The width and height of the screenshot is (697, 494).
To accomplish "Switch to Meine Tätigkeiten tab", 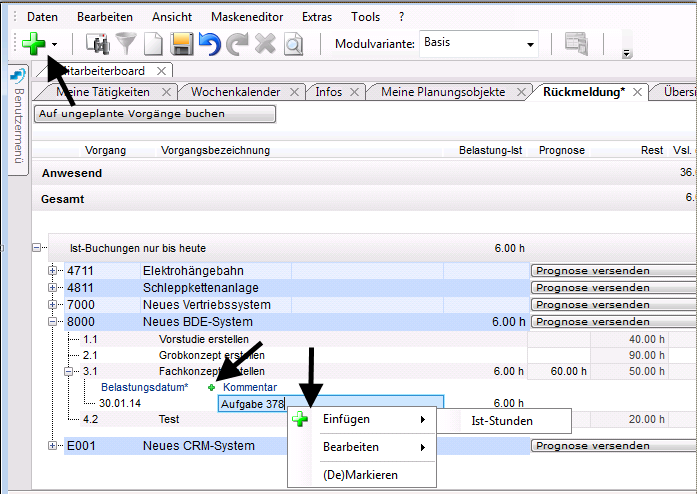I will click(x=103, y=92).
